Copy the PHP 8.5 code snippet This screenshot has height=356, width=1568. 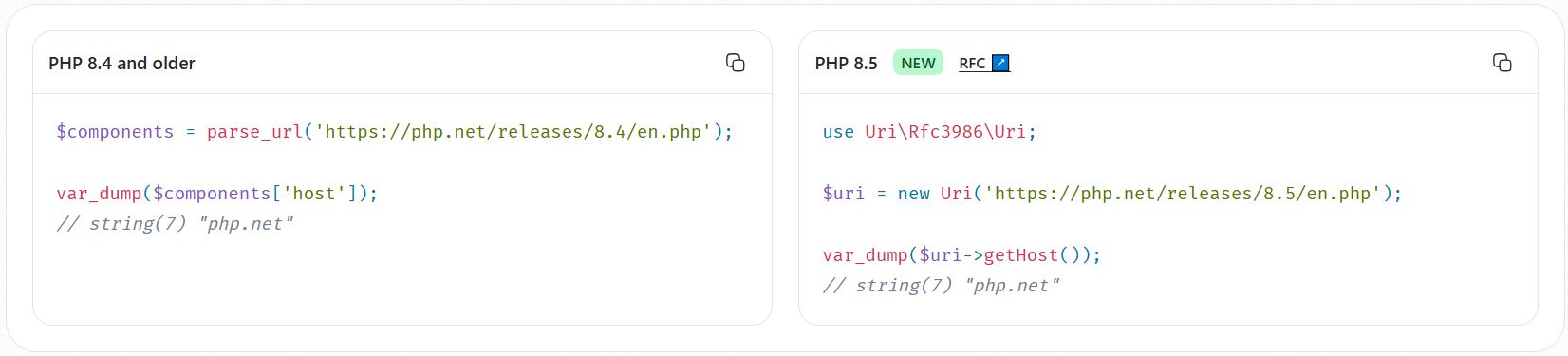click(1502, 63)
